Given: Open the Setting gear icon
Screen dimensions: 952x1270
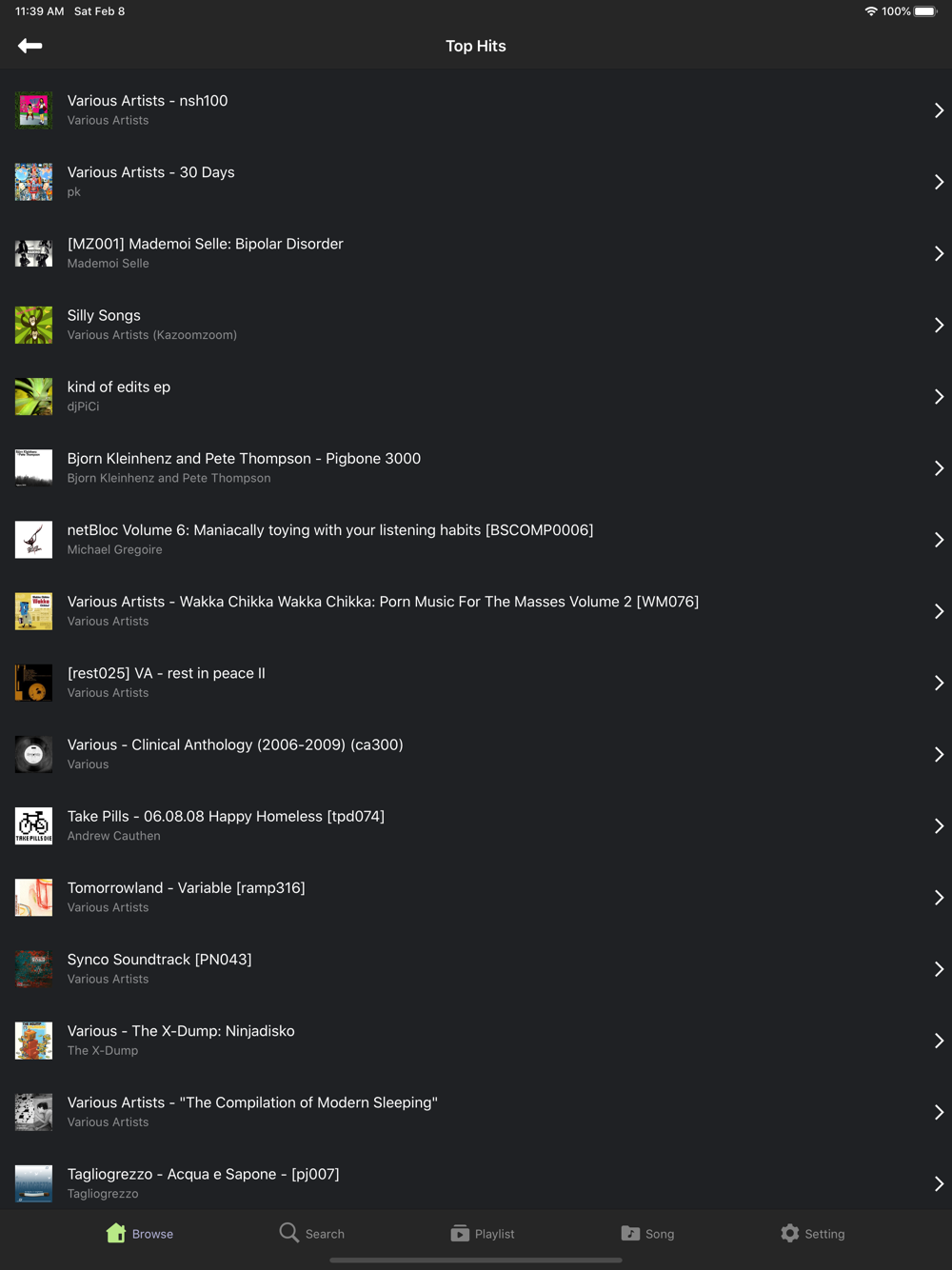Looking at the screenshot, I should click(790, 1233).
